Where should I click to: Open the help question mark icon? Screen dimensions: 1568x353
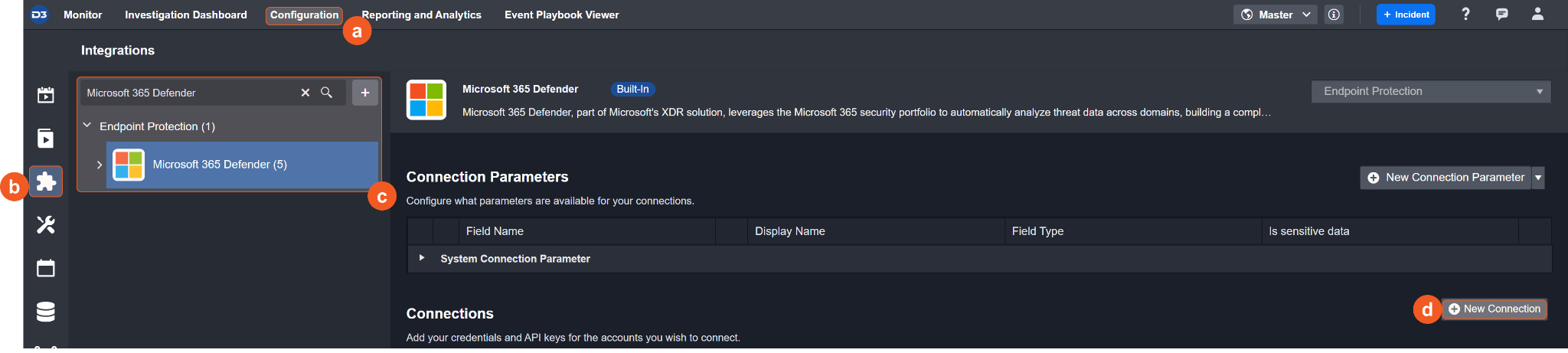1465,14
